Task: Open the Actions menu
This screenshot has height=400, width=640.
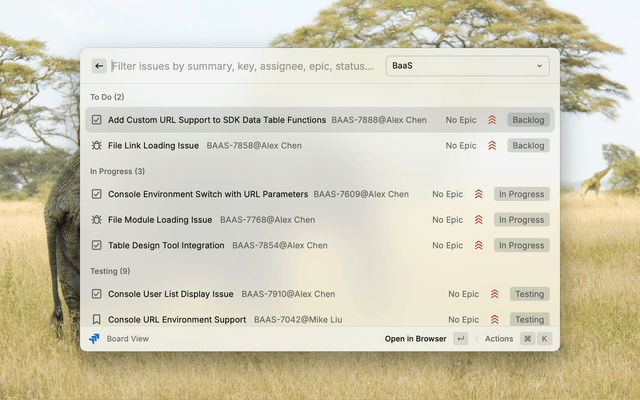Action: point(499,339)
